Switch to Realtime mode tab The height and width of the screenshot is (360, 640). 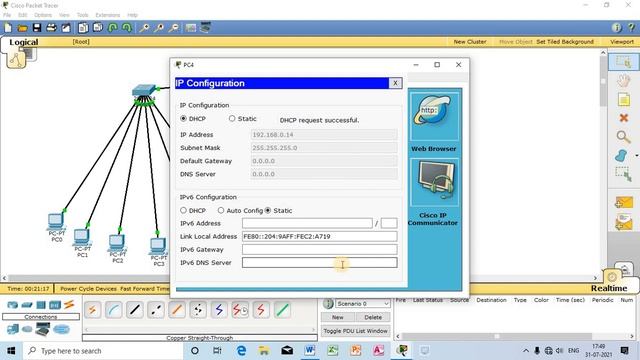tap(609, 288)
